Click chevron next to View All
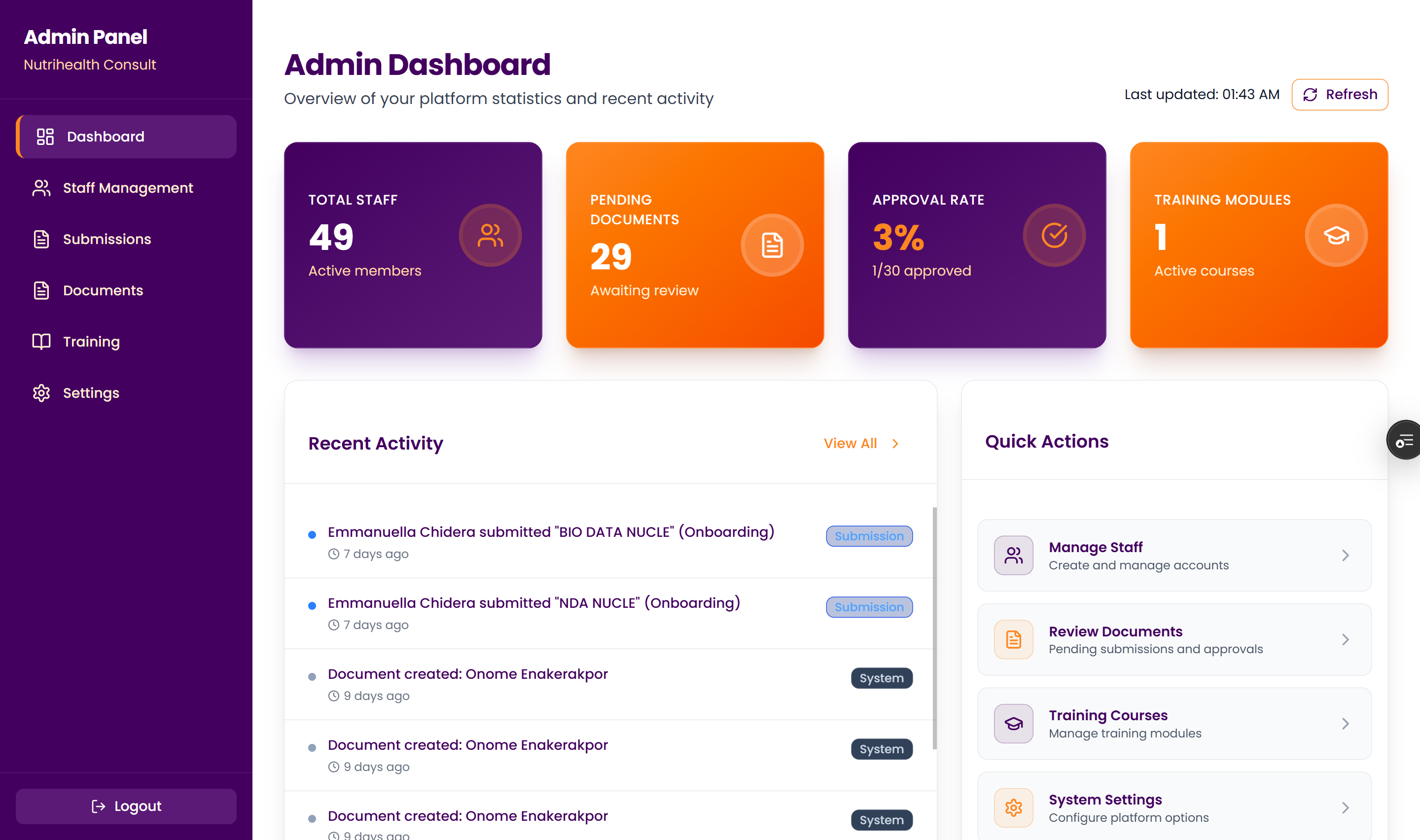Screen dimensions: 1420x840 click(895, 444)
